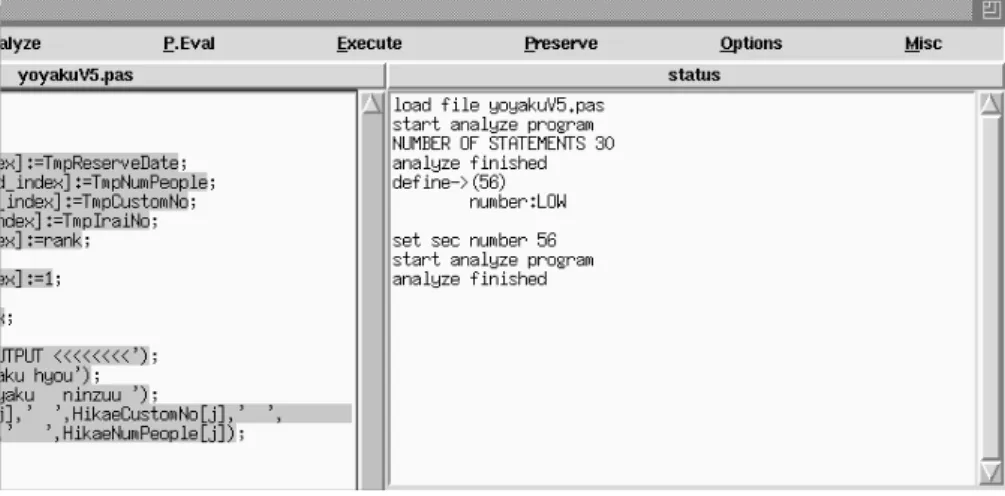Viewport: 1005px width, 496px height.
Task: Click the TmpCustomNo assignment line
Action: pyautogui.click(x=99, y=203)
